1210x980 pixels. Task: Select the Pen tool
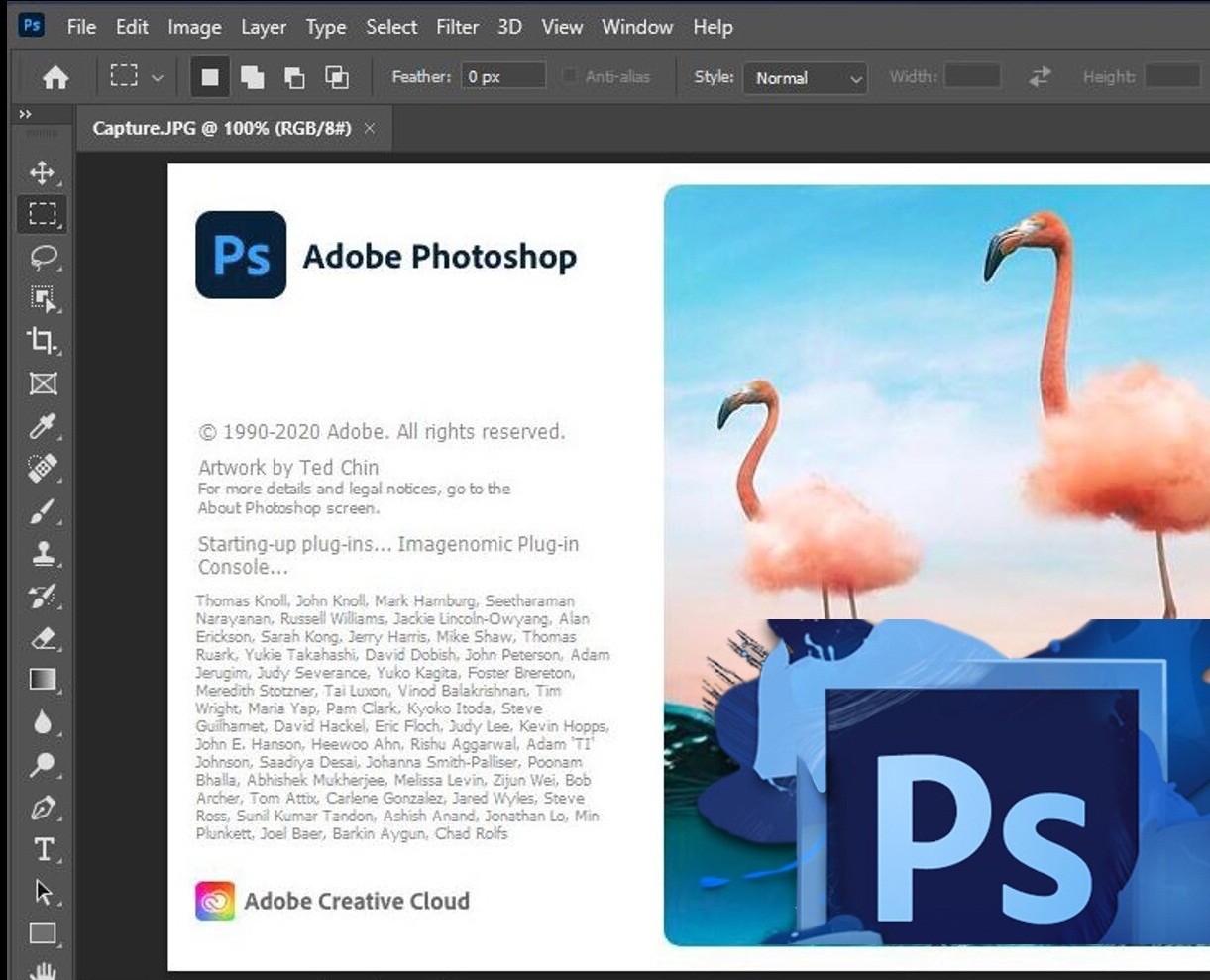pyautogui.click(x=42, y=808)
